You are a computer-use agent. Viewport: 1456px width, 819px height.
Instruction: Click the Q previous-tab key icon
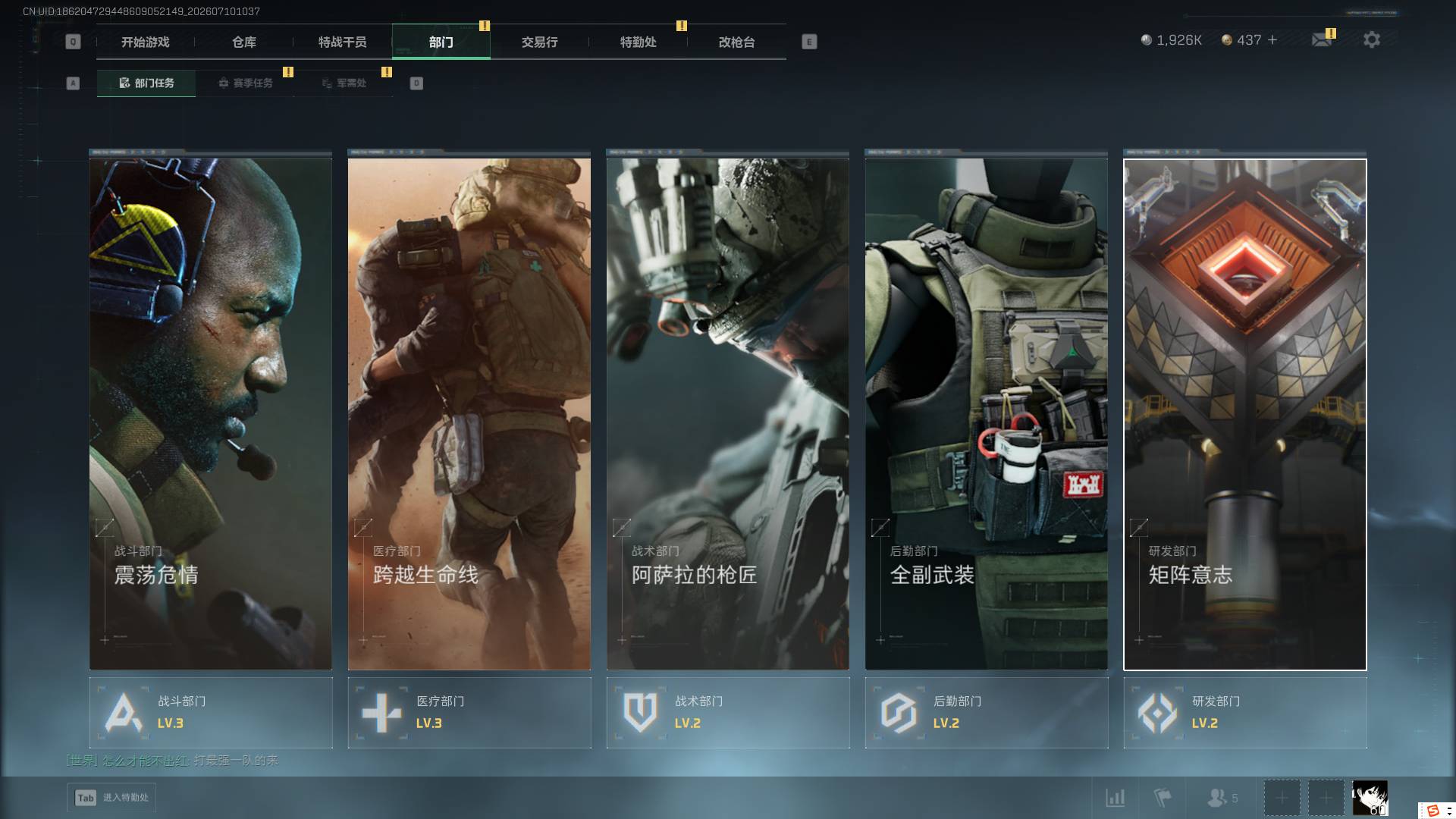pyautogui.click(x=73, y=42)
